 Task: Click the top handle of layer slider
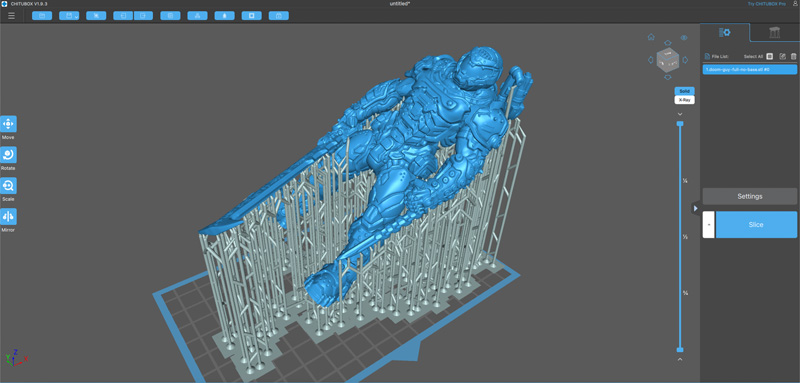point(680,123)
